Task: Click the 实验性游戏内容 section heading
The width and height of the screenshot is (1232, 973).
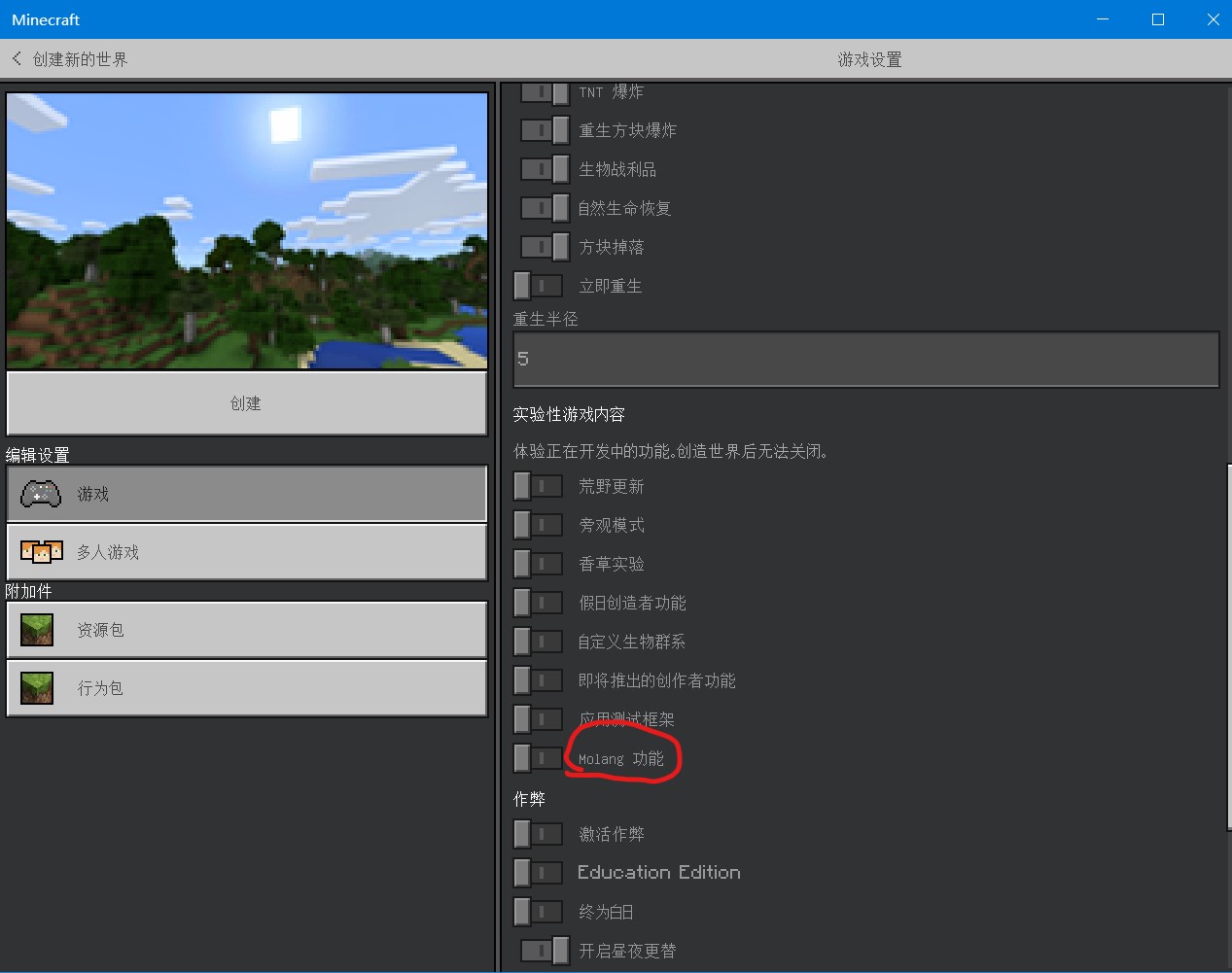Action: [x=569, y=414]
